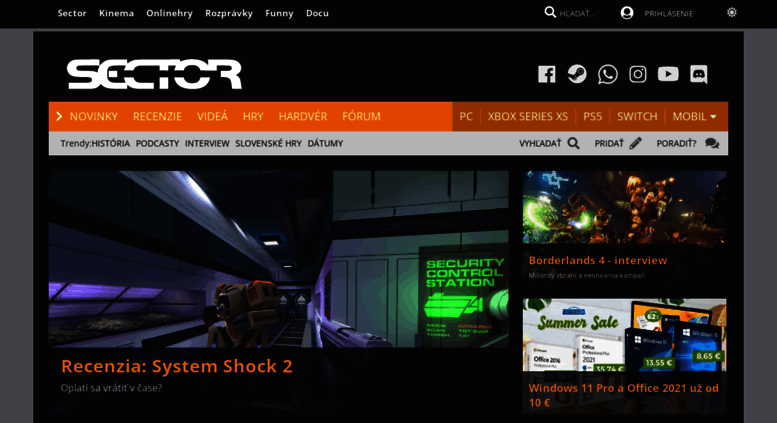Click 'Oplatí sa vrátiť v čase?' subtitle
This screenshot has height=423, width=777.
pyautogui.click(x=111, y=388)
